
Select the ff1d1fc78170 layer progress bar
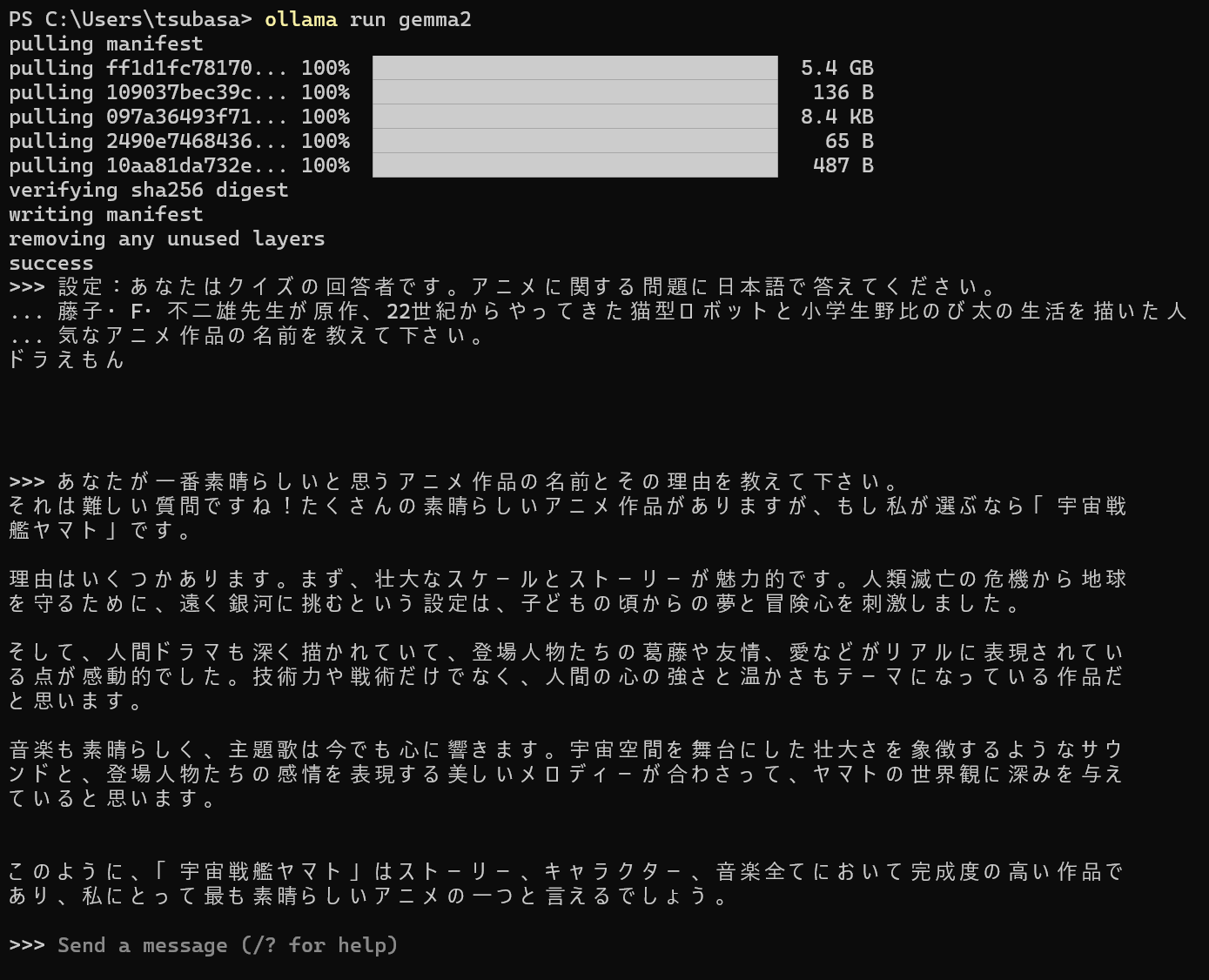(x=574, y=67)
